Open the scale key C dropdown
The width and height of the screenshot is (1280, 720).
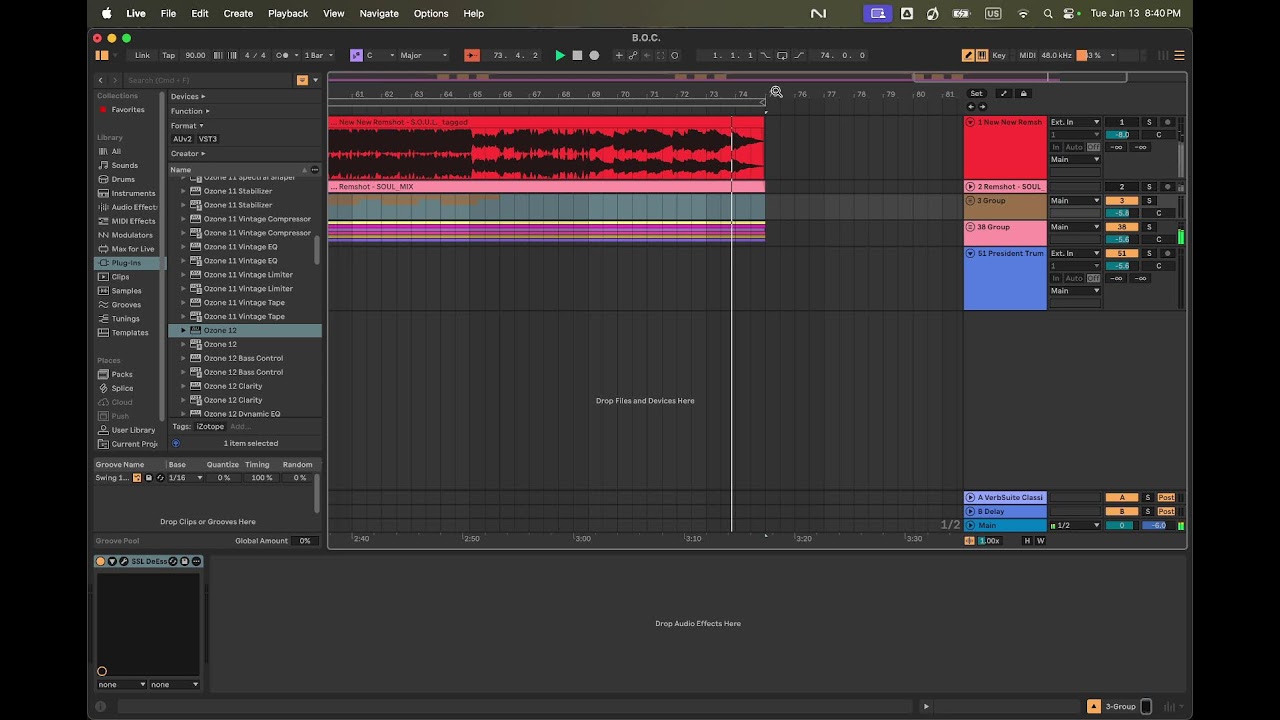click(x=381, y=55)
